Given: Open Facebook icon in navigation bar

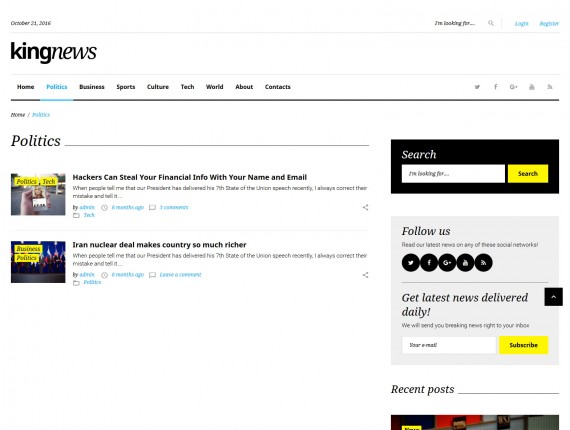Looking at the screenshot, I should pyautogui.click(x=495, y=87).
